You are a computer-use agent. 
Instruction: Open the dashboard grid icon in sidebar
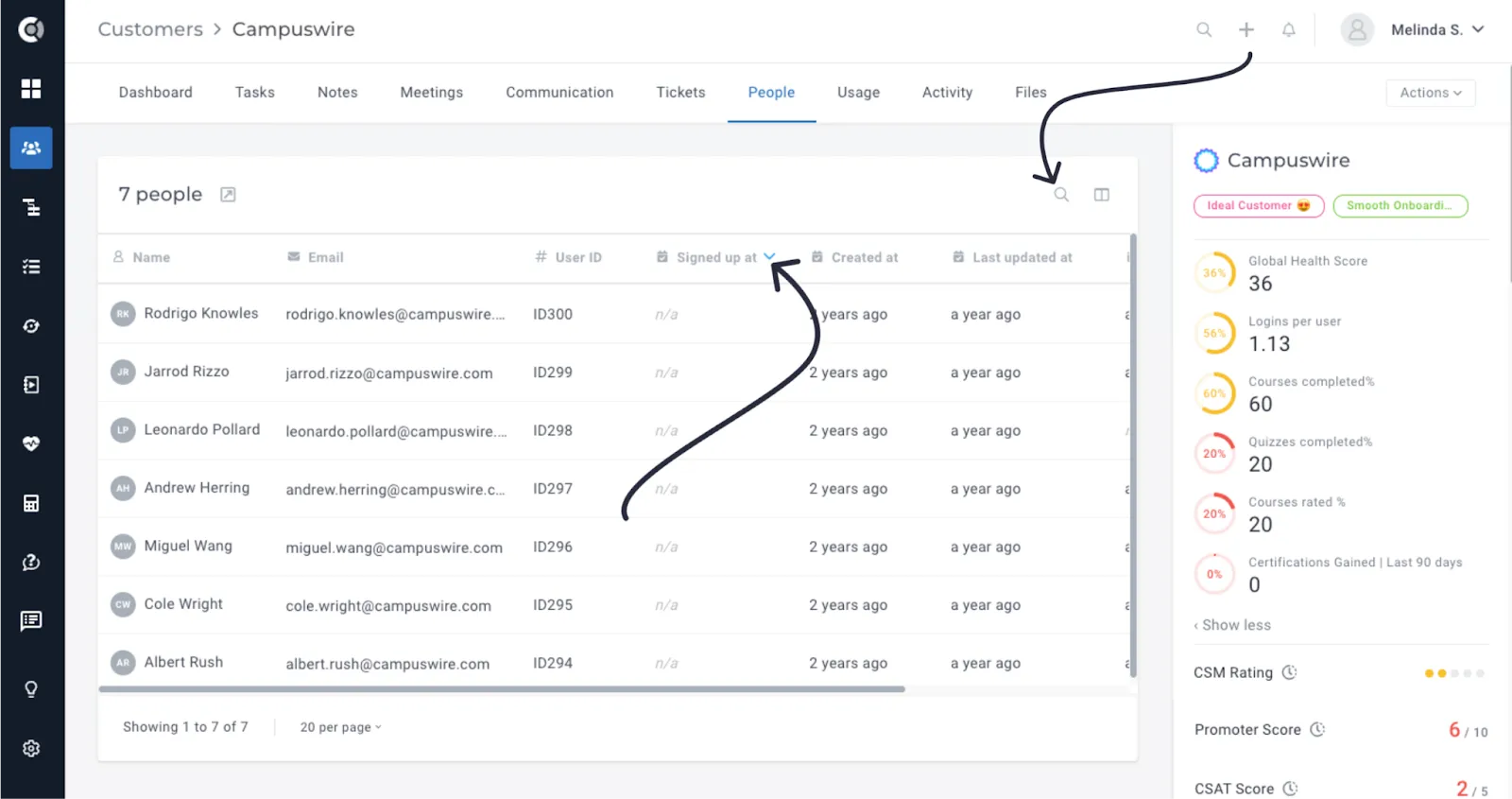coord(31,89)
